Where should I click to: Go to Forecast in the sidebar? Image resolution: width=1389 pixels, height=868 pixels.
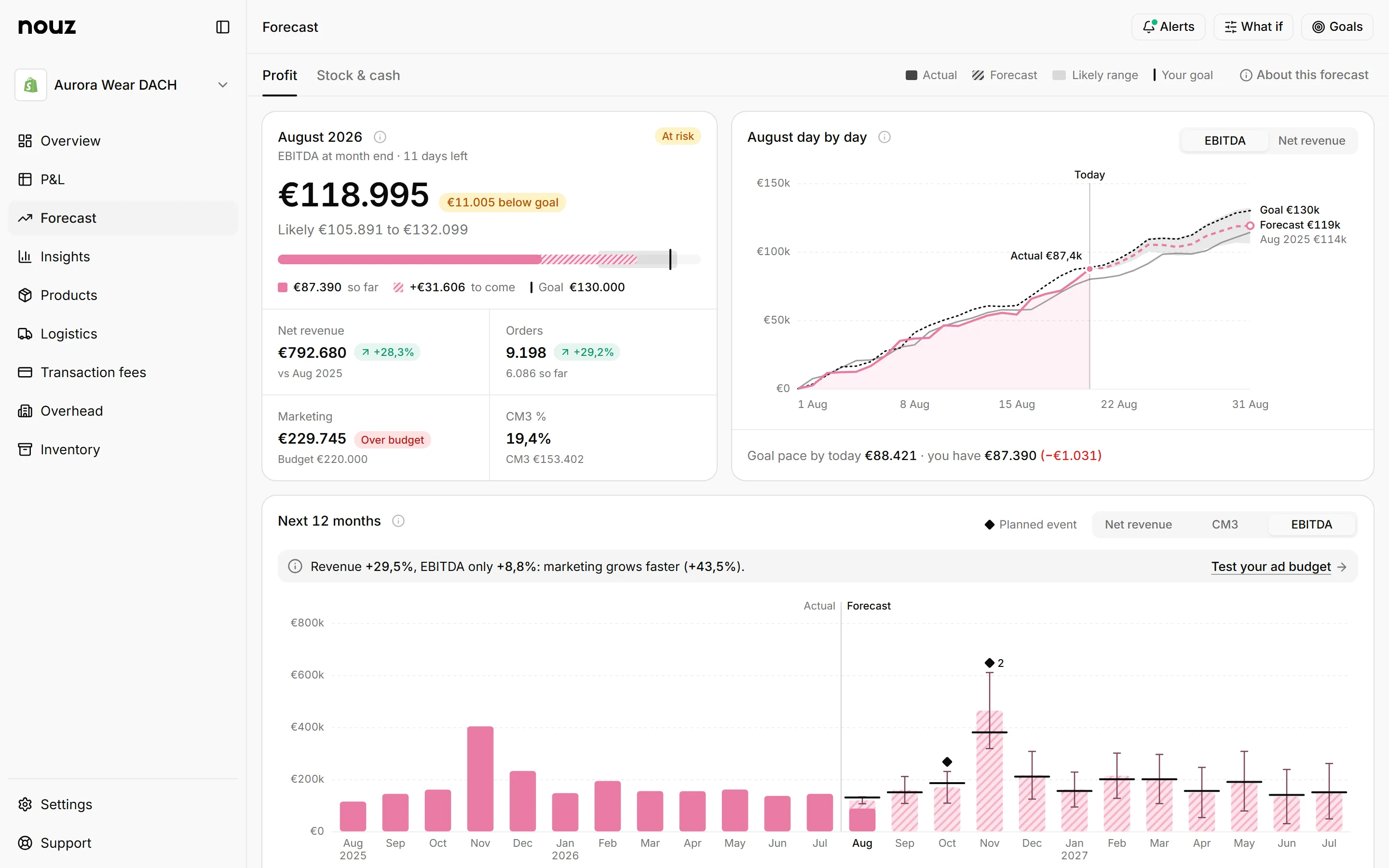tap(123, 218)
